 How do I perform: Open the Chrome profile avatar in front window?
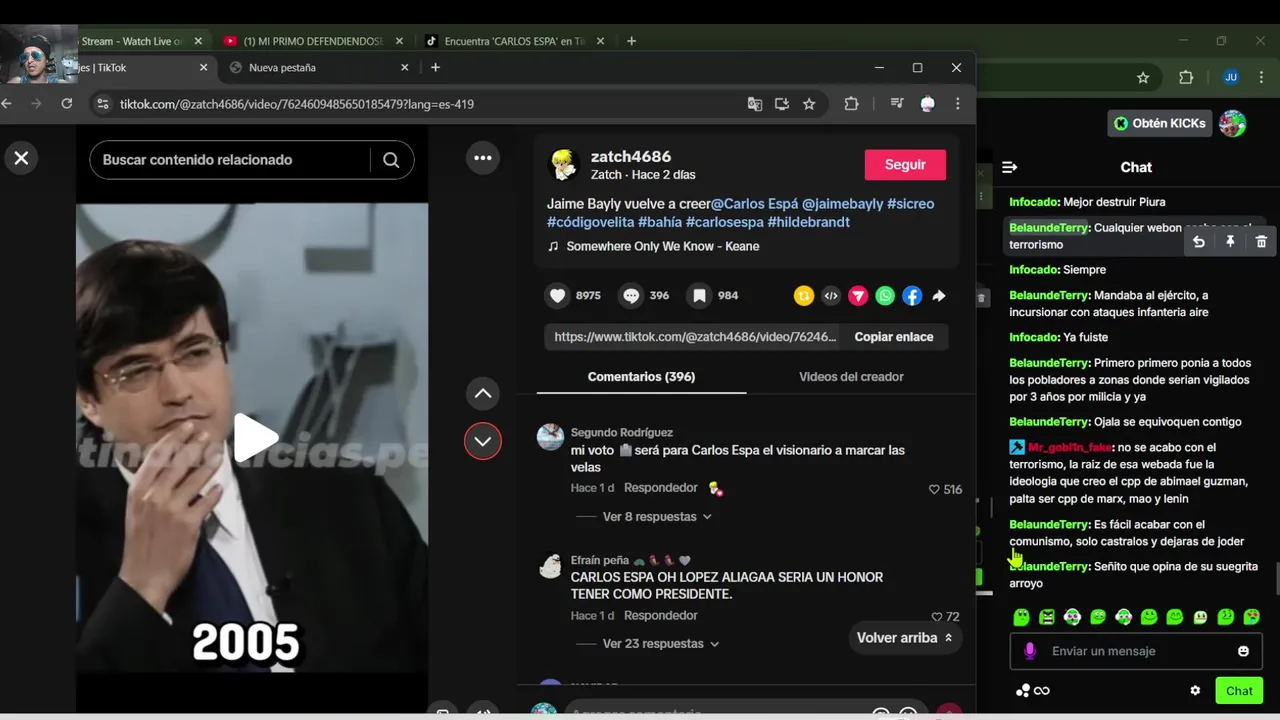tap(927, 104)
